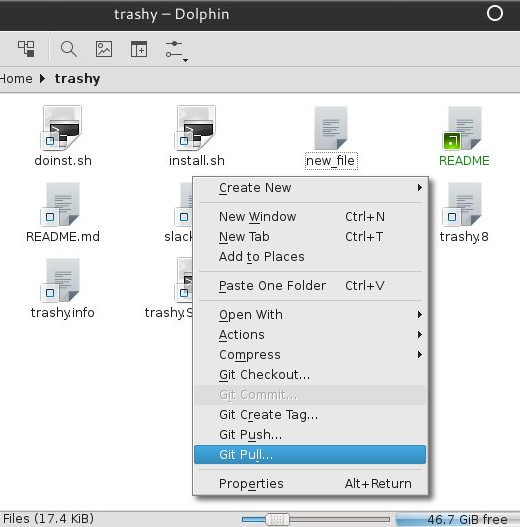Click the title bar circle button
Screen dimensions: 520x527
tap(494, 14)
